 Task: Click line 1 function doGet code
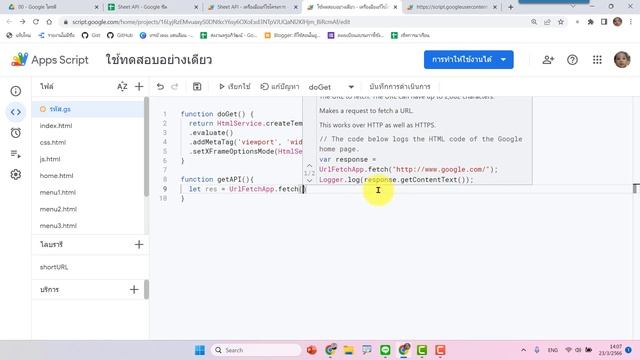[217, 114]
